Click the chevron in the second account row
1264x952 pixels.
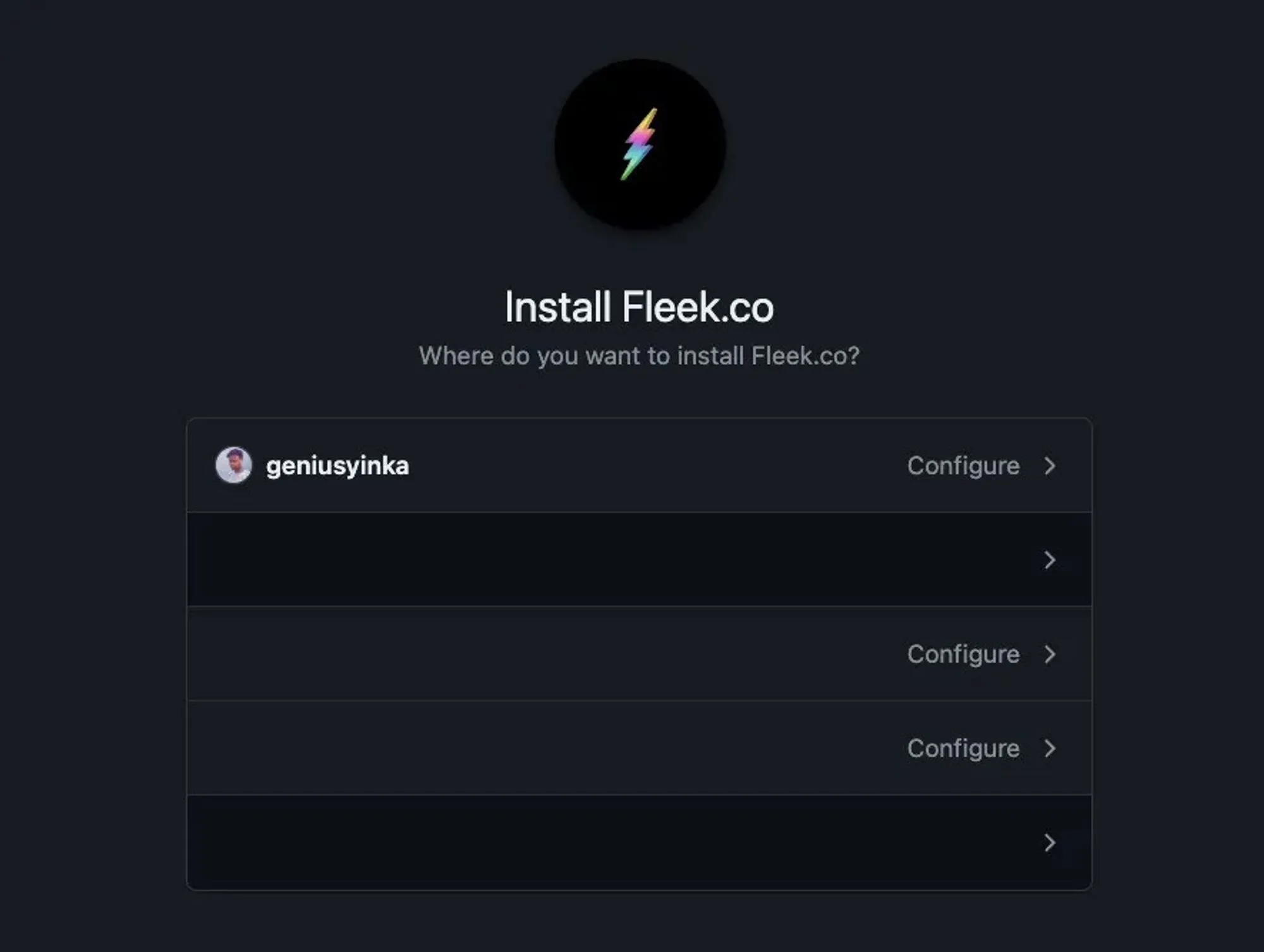tap(1050, 560)
